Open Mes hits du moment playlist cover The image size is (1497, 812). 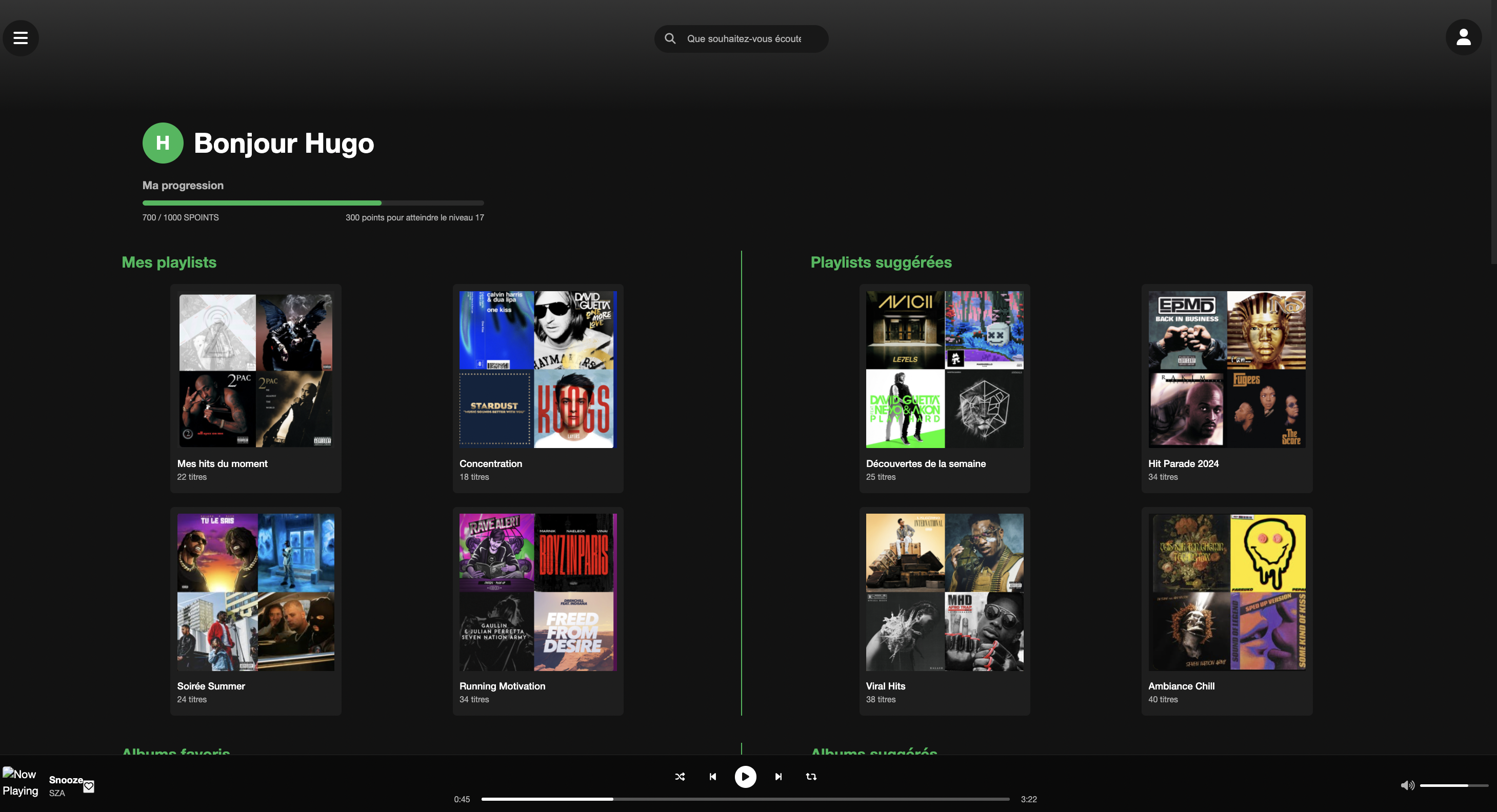click(256, 370)
